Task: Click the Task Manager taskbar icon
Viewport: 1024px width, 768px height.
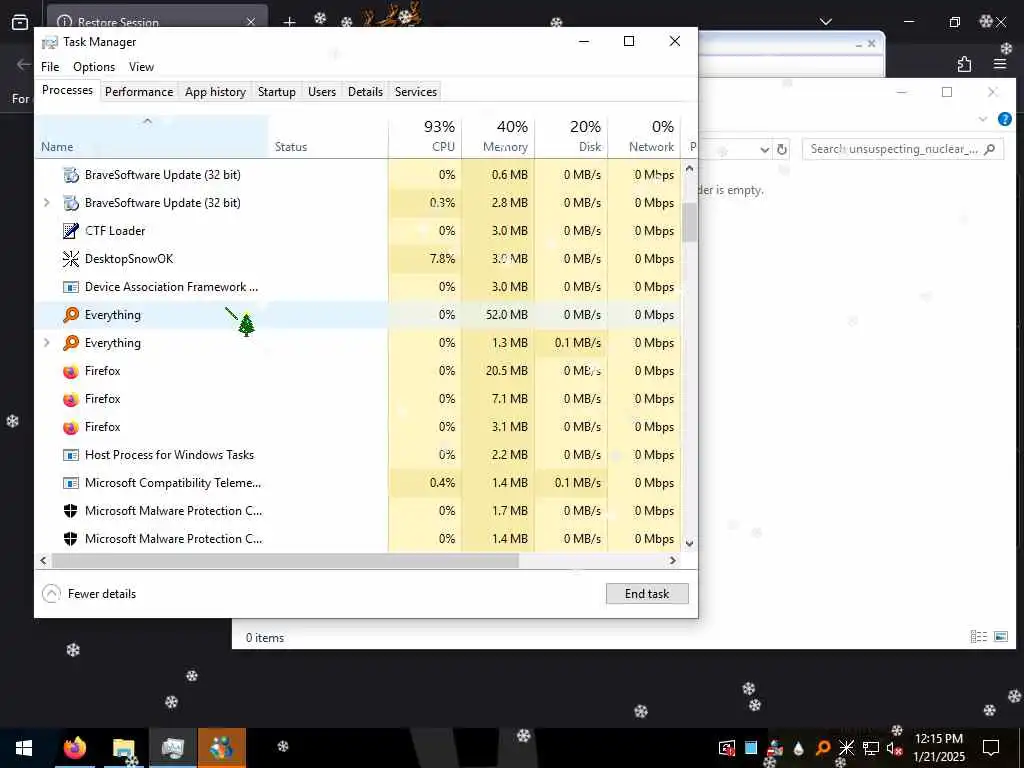Action: (172, 748)
